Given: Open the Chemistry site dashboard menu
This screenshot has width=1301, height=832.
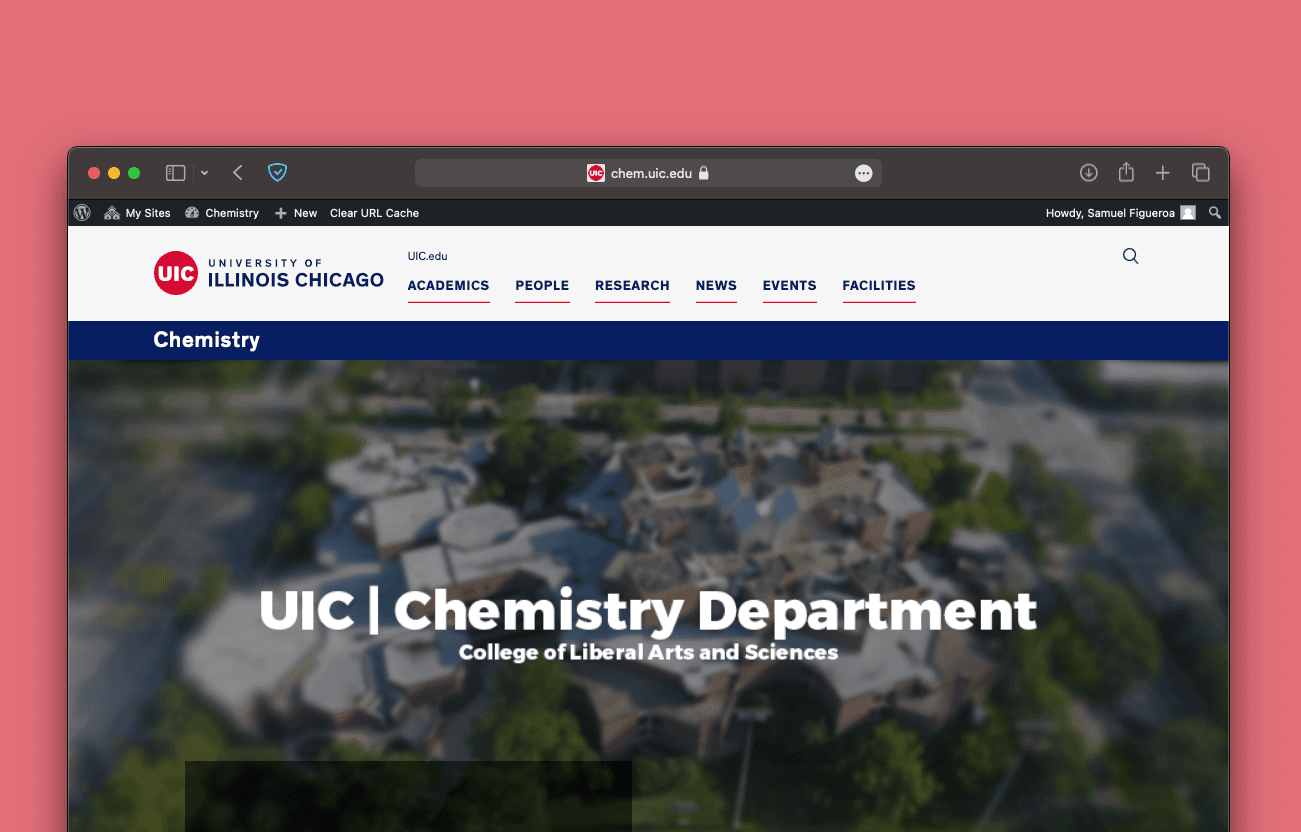Looking at the screenshot, I should [222, 213].
